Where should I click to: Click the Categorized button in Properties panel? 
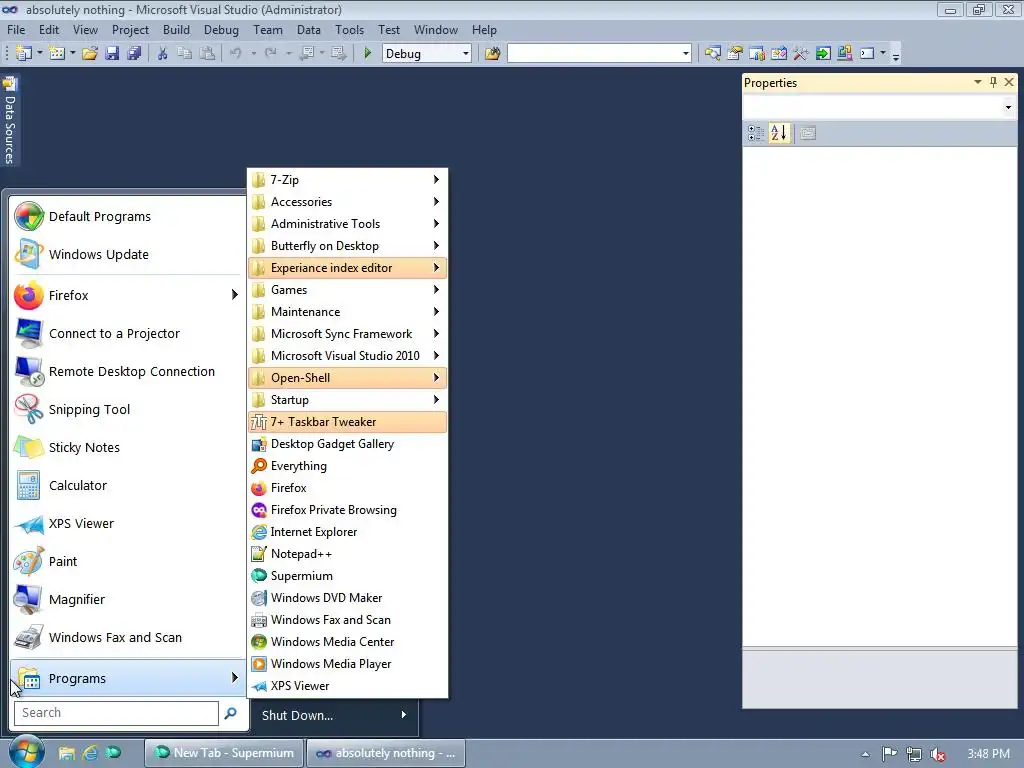(x=756, y=133)
